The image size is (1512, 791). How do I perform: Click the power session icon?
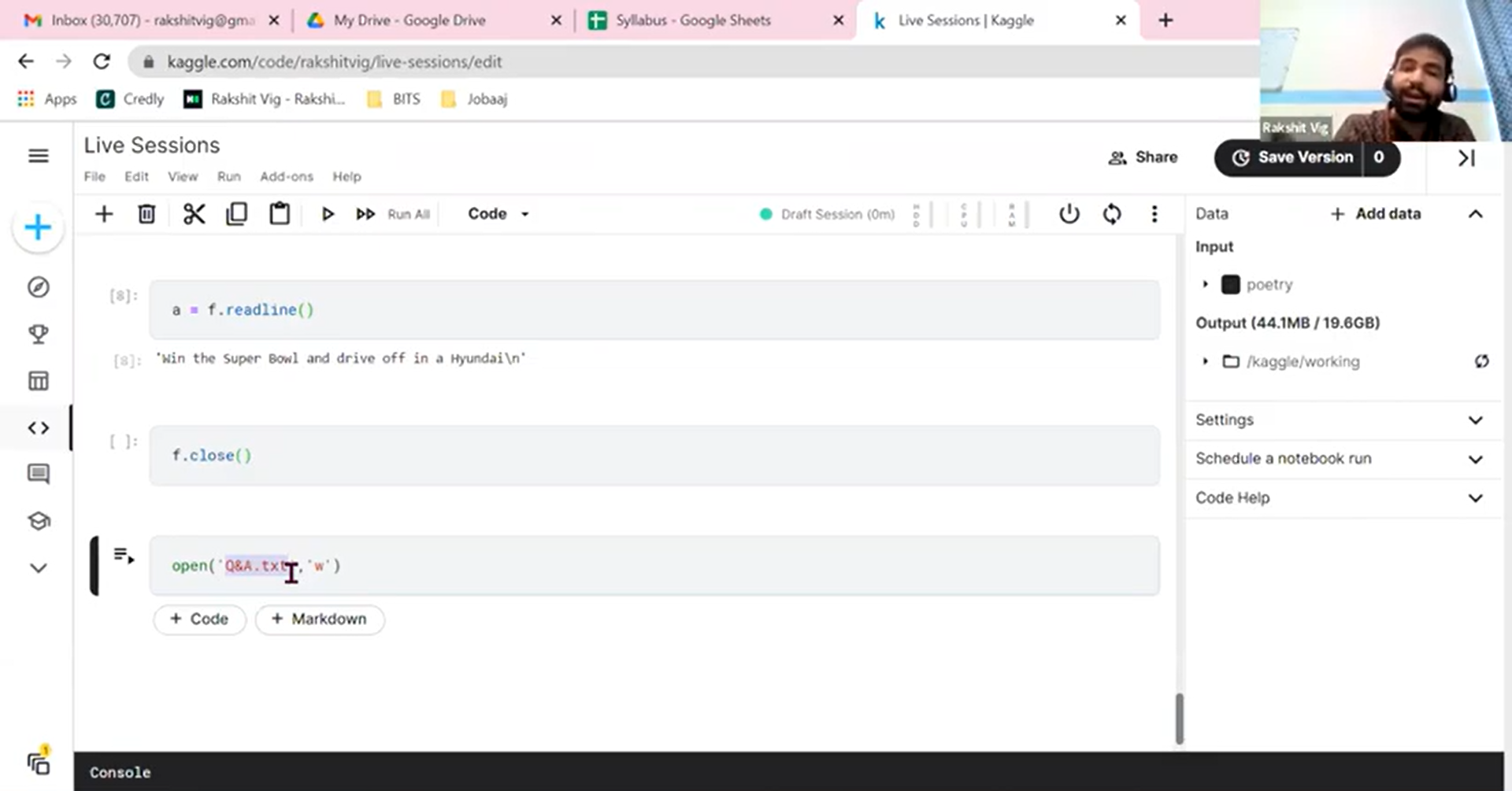1069,214
